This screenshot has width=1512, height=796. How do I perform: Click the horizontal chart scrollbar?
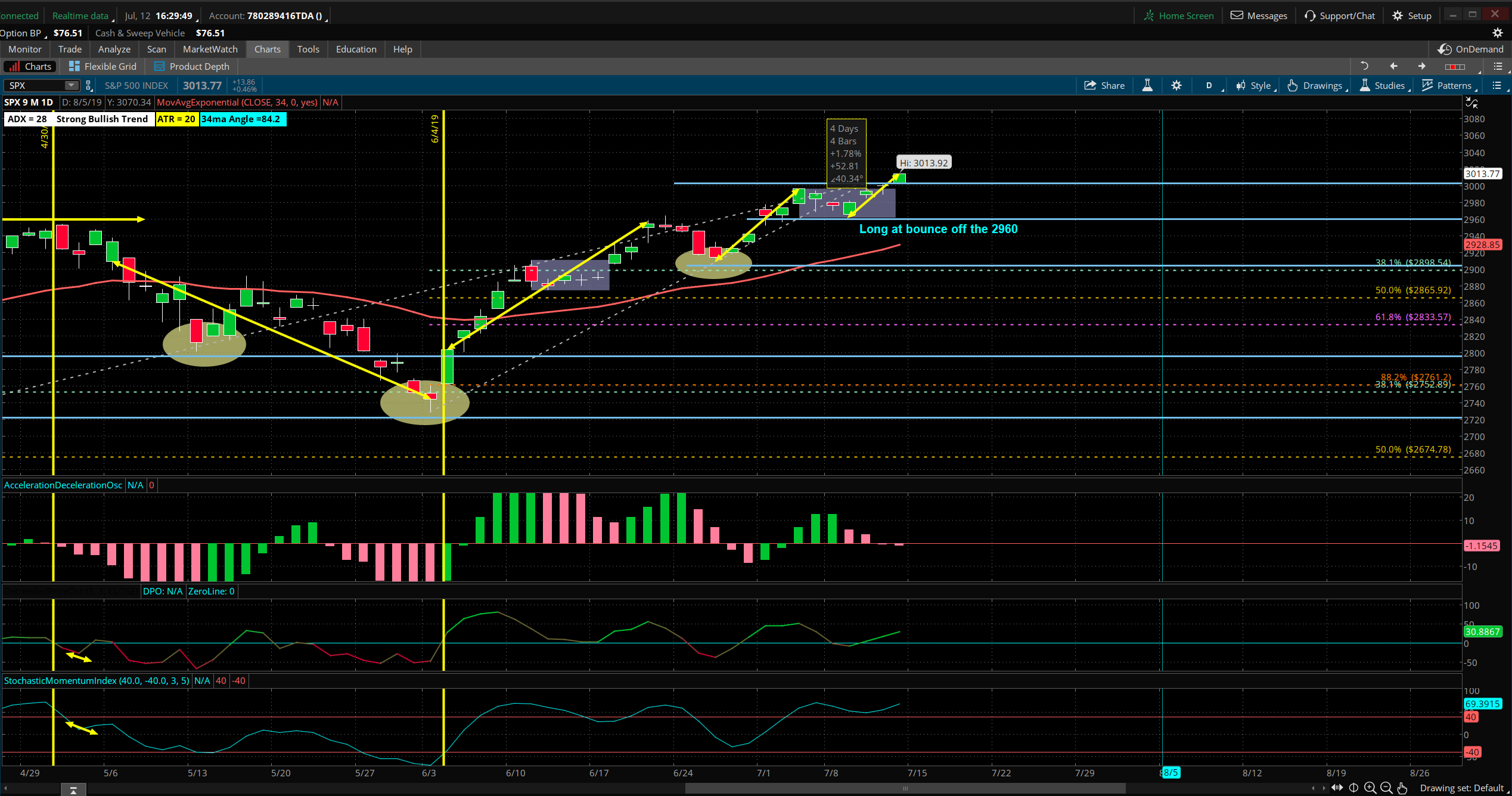pos(905,788)
